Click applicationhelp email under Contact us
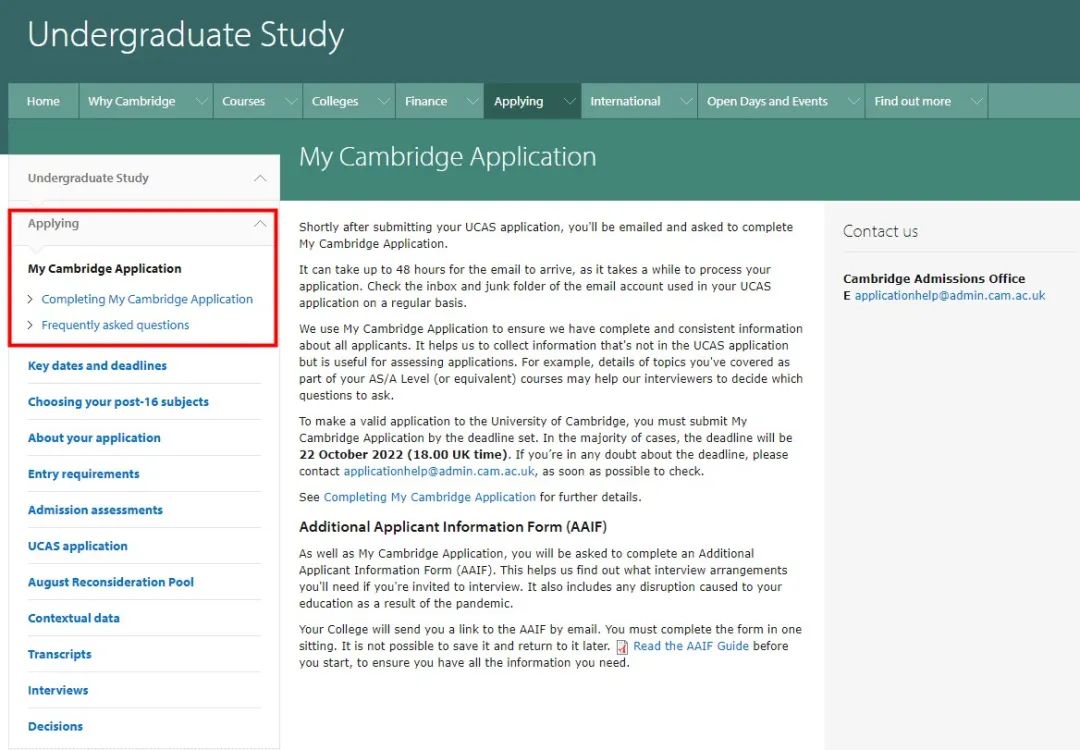The width and height of the screenshot is (1080, 750). (x=949, y=296)
